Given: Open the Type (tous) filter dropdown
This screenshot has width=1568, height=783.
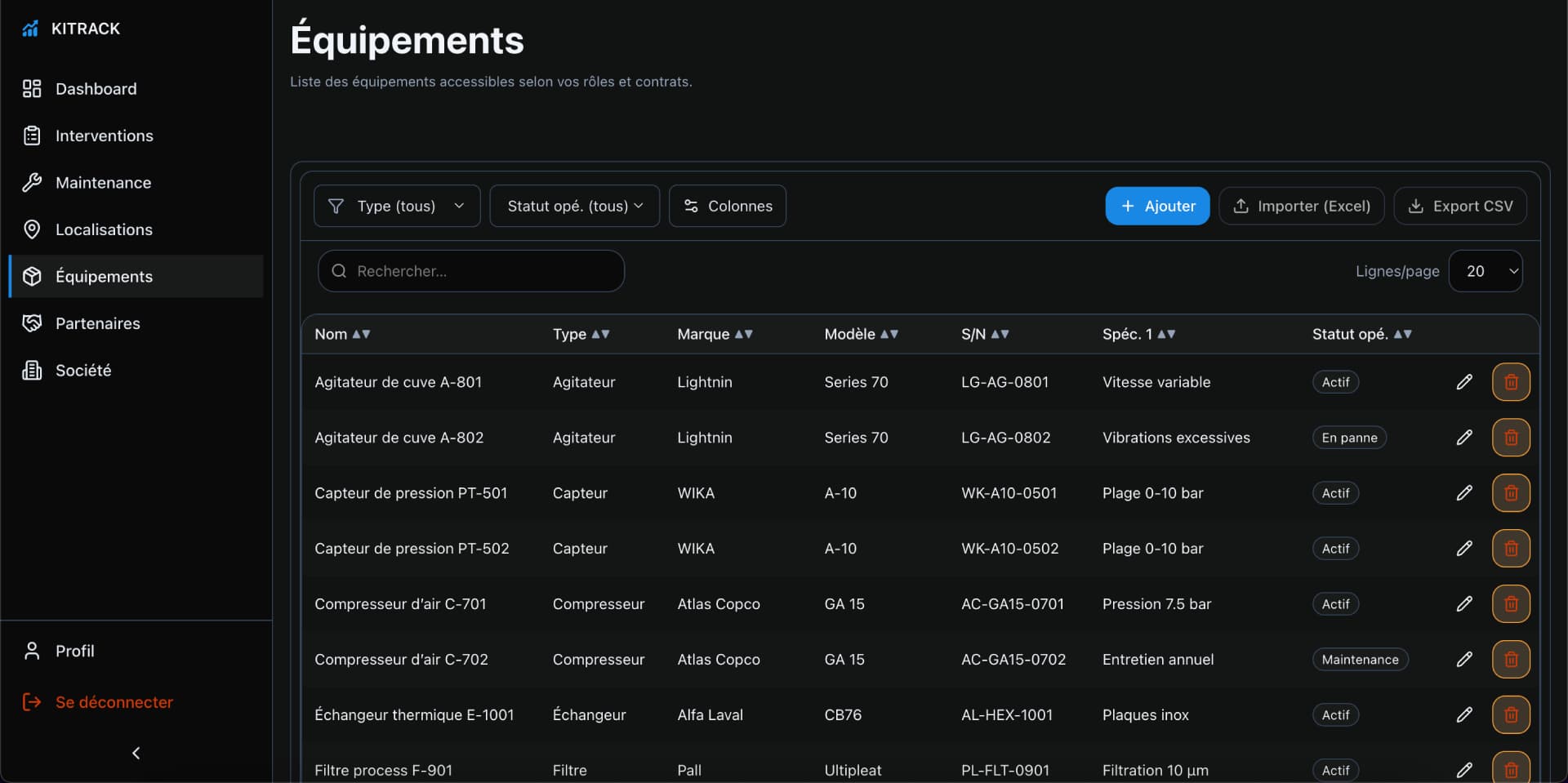Looking at the screenshot, I should [397, 206].
